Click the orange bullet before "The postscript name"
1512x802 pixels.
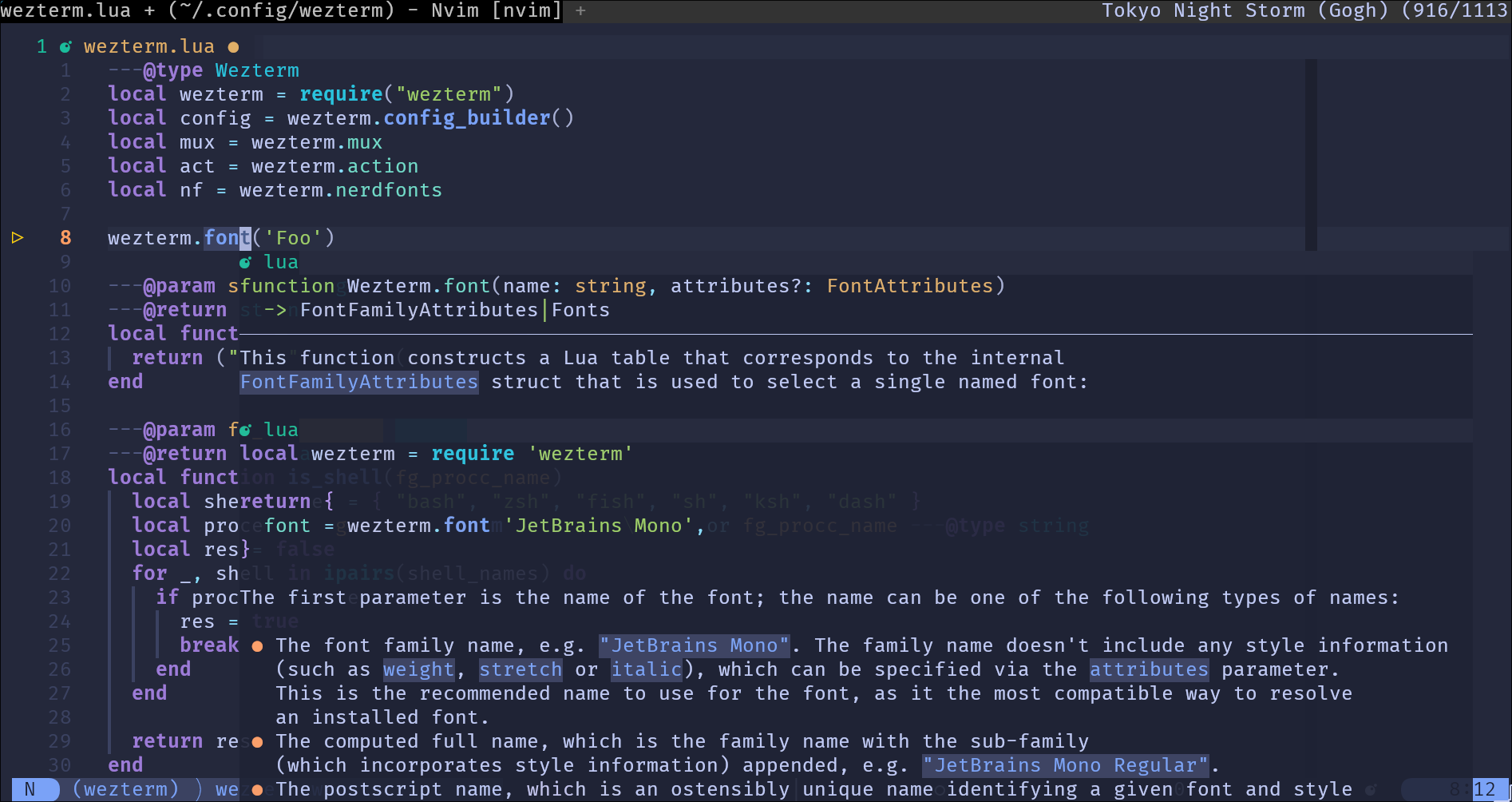coord(257,789)
